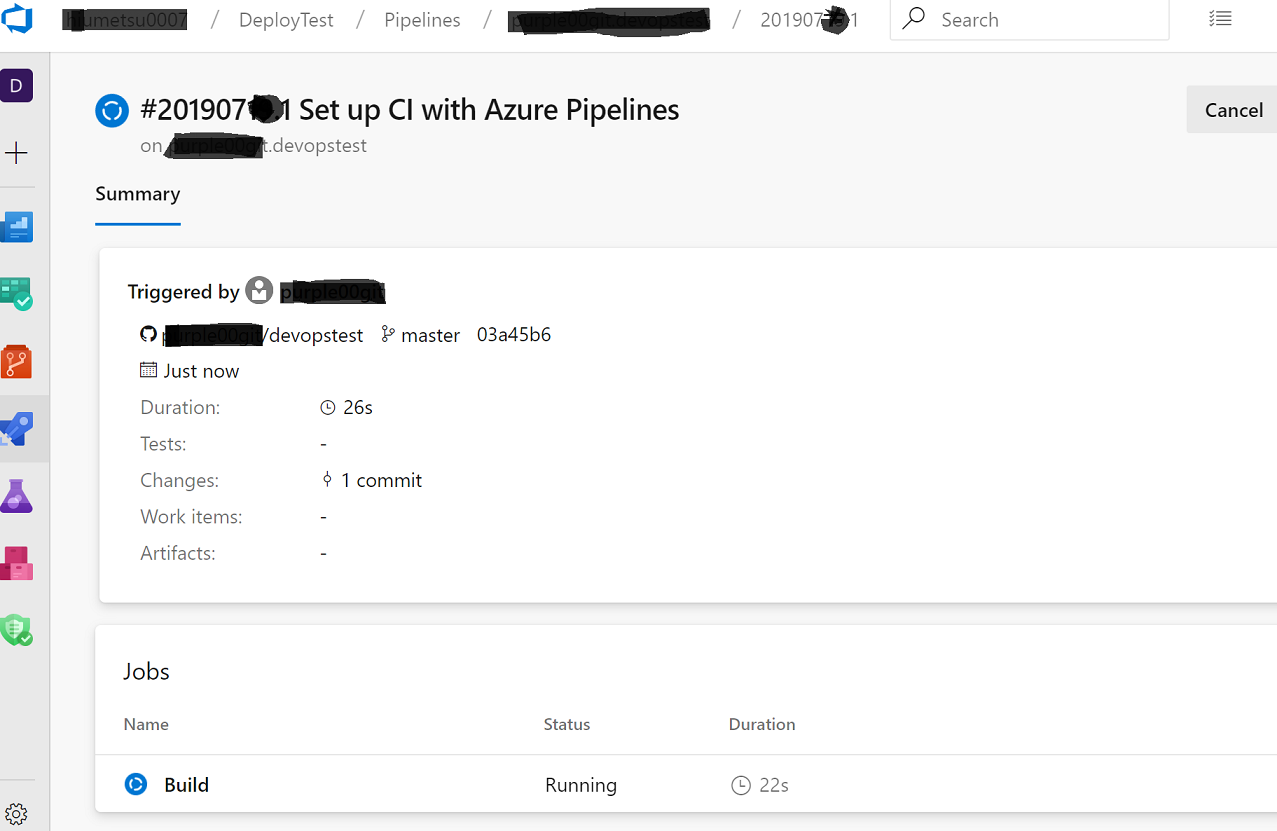Open the Build job in the Jobs list
This screenshot has height=831, width=1277.
[x=186, y=784]
